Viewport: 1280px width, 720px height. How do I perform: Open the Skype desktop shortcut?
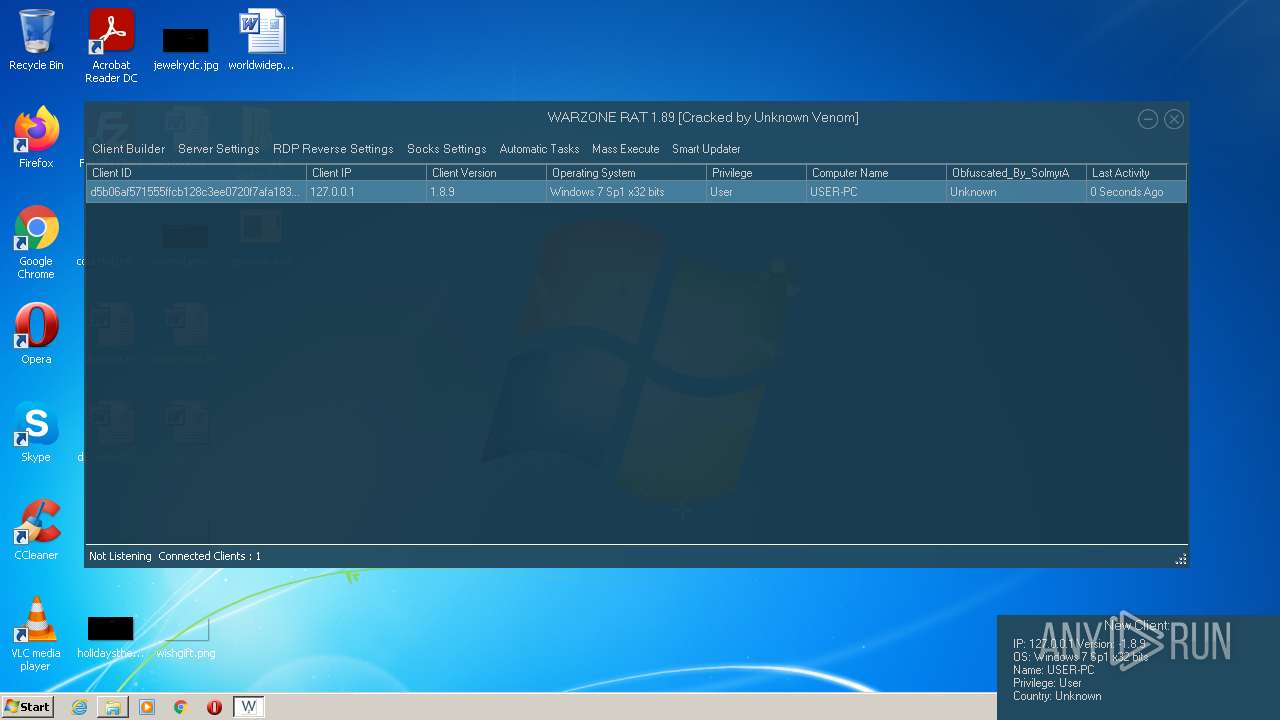(x=36, y=432)
